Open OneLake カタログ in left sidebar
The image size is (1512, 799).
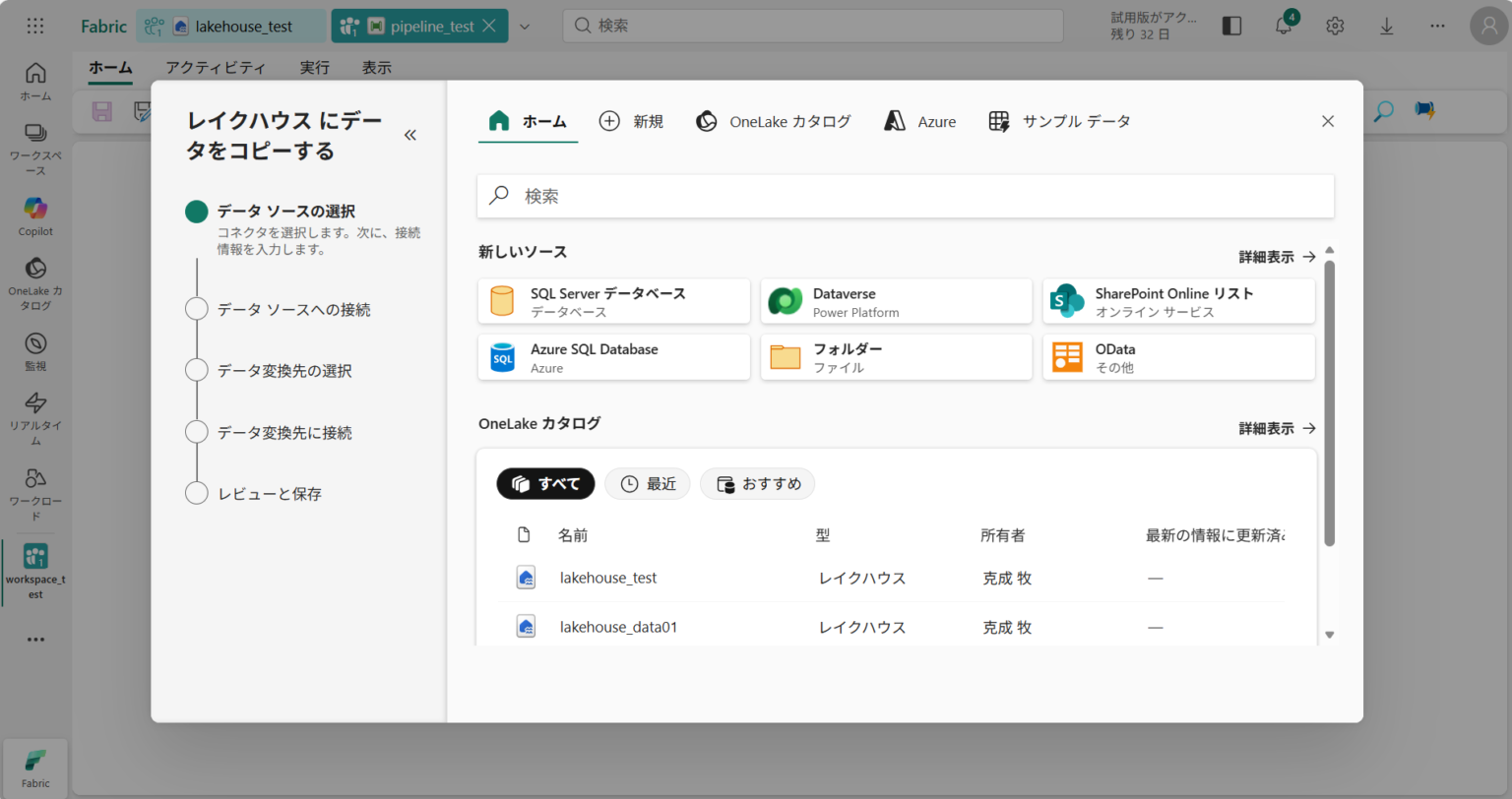(x=35, y=283)
